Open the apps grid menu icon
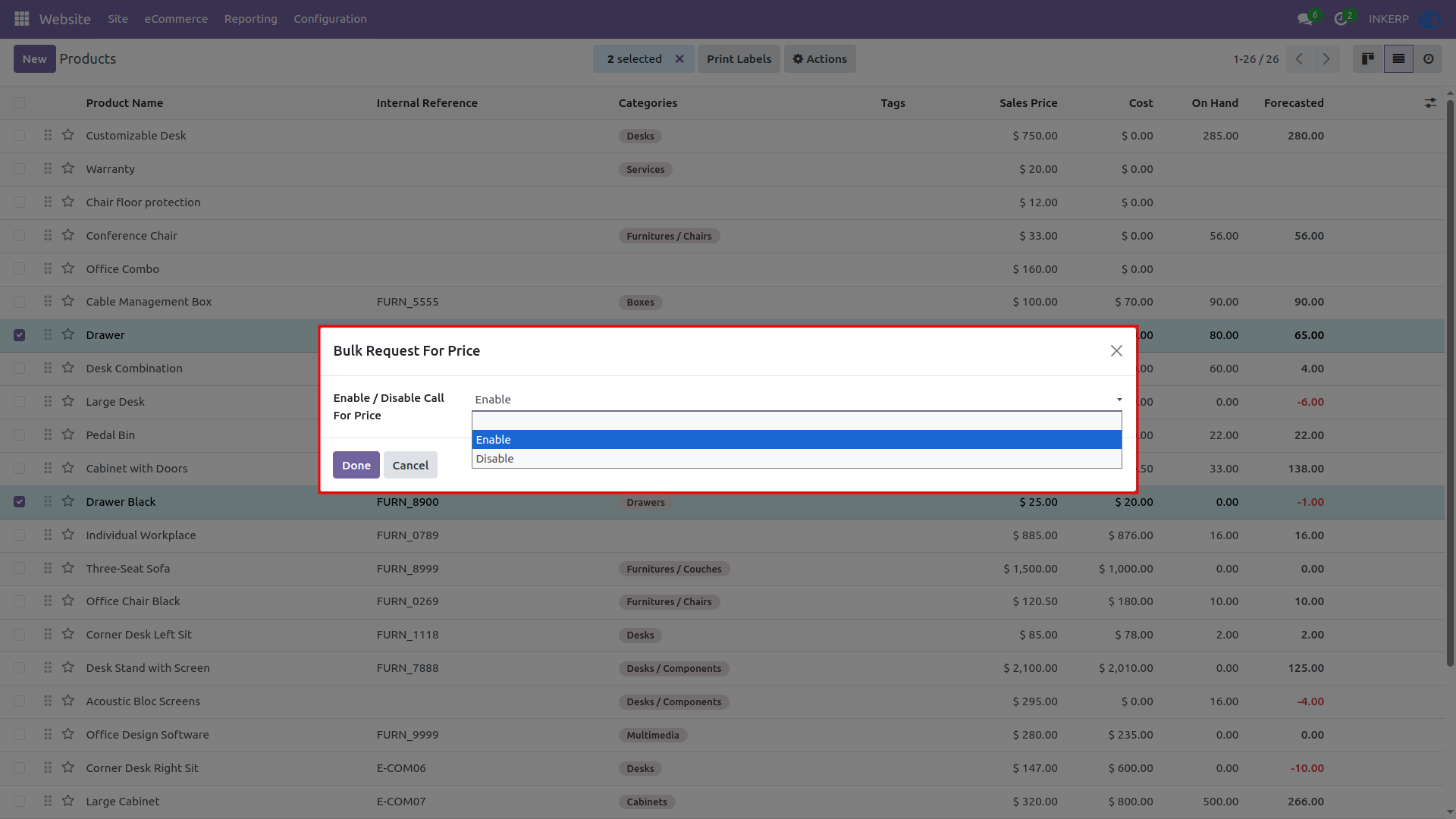The image size is (1456, 819). pos(21,19)
